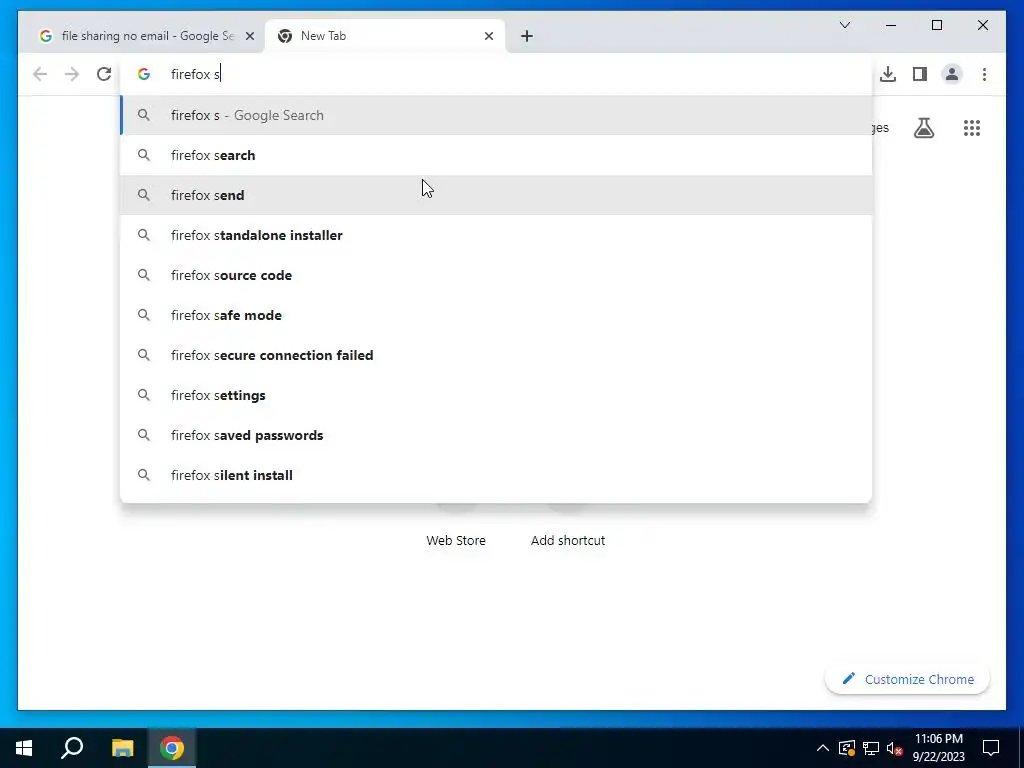
Task: Open a new tab with the plus button
Action: pos(527,36)
